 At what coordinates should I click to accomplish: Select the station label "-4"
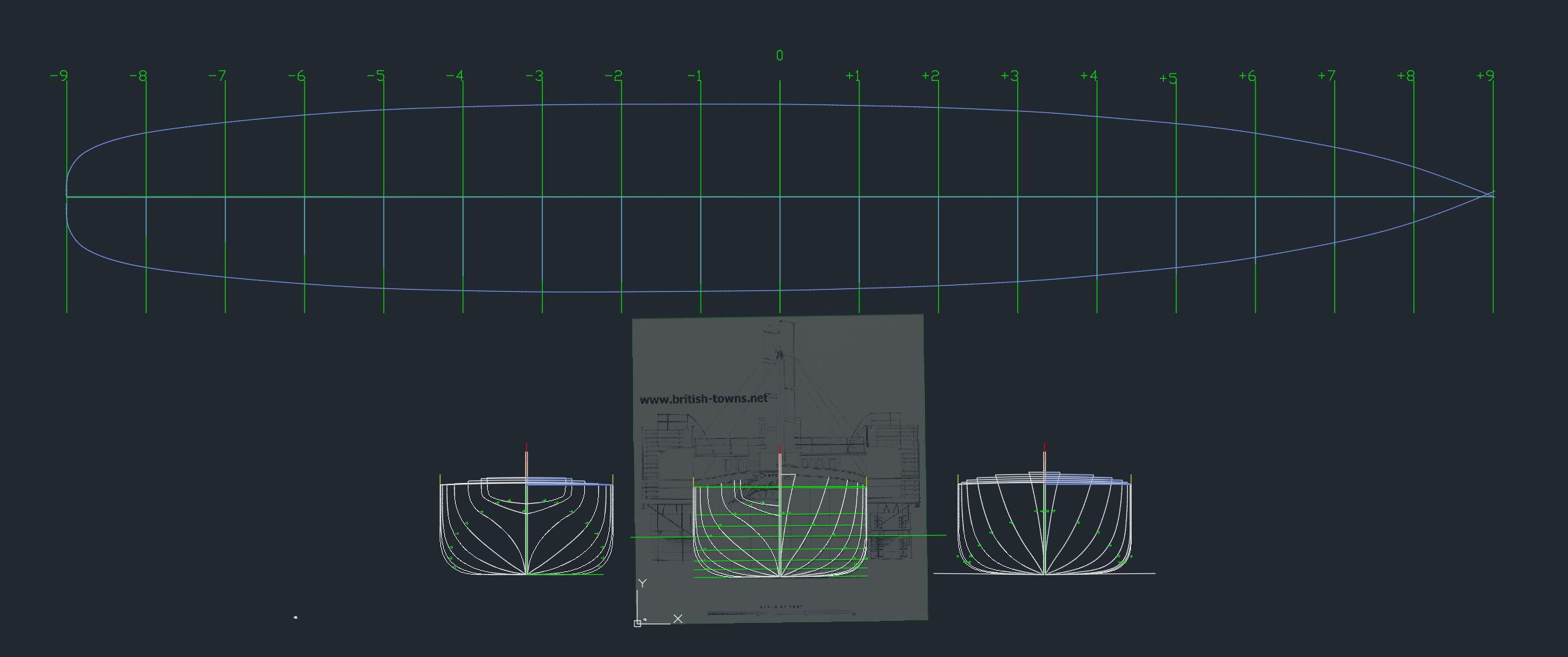click(x=455, y=76)
